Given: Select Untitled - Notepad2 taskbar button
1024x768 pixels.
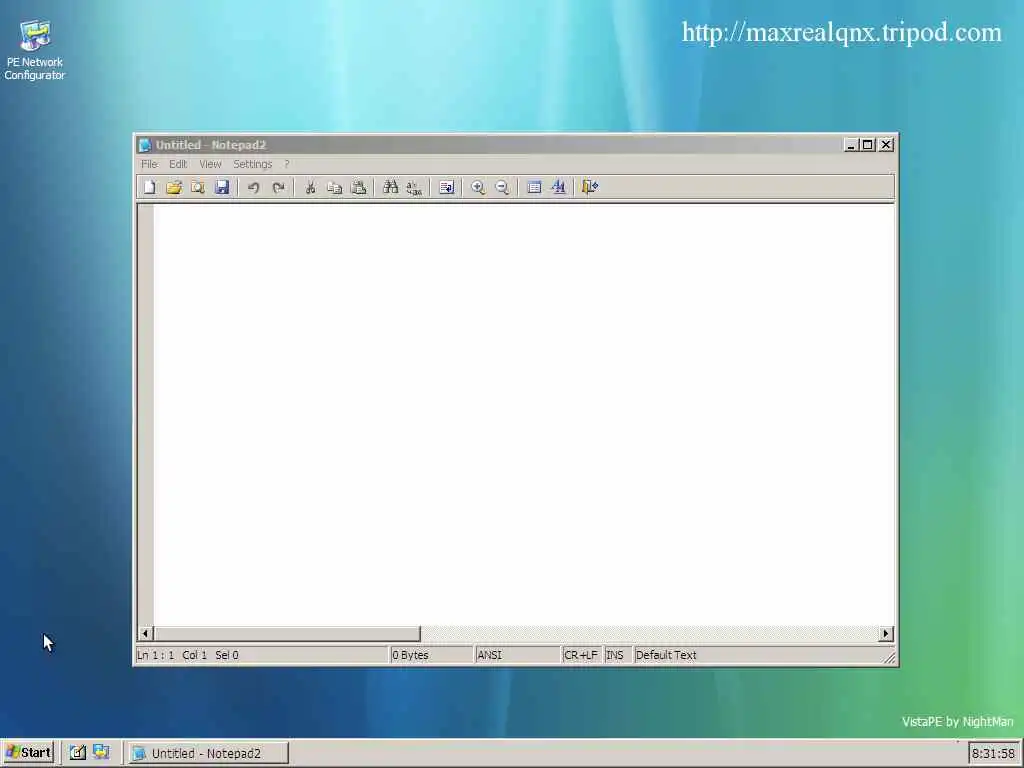Looking at the screenshot, I should [207, 753].
